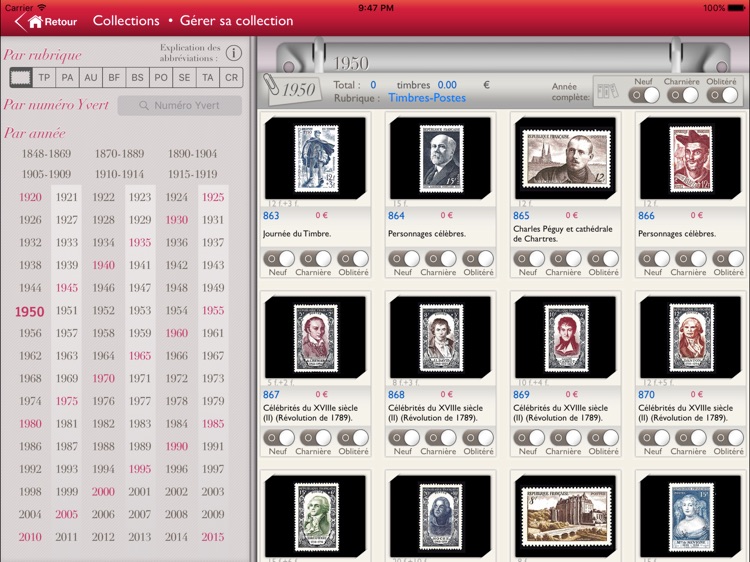
Task: Open stamp 867 thumbnail
Action: click(315, 337)
